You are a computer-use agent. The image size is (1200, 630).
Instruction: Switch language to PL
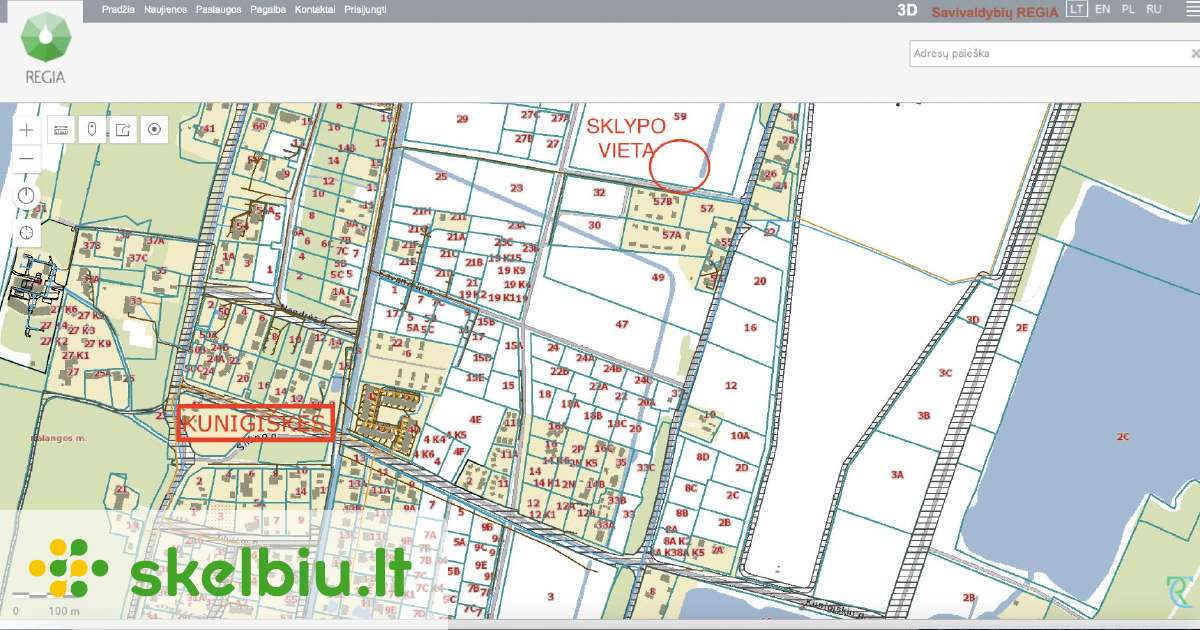1128,9
